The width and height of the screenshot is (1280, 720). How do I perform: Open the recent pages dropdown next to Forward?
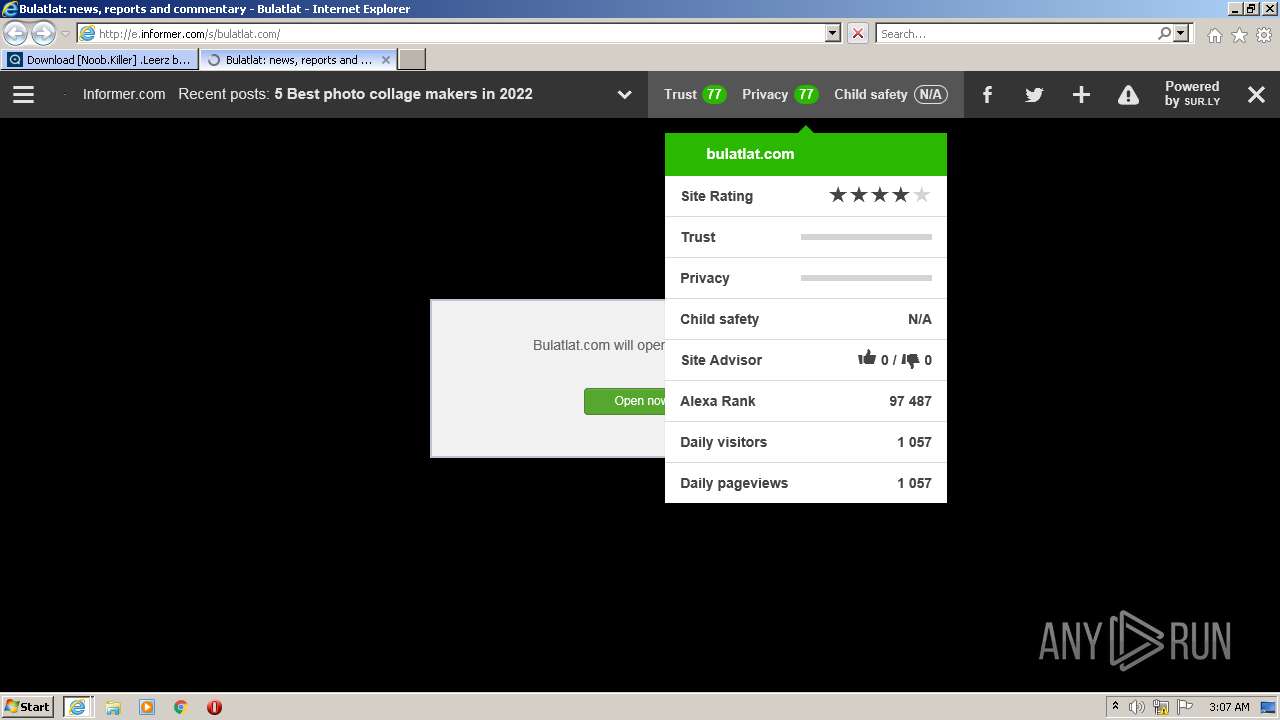pos(65,34)
